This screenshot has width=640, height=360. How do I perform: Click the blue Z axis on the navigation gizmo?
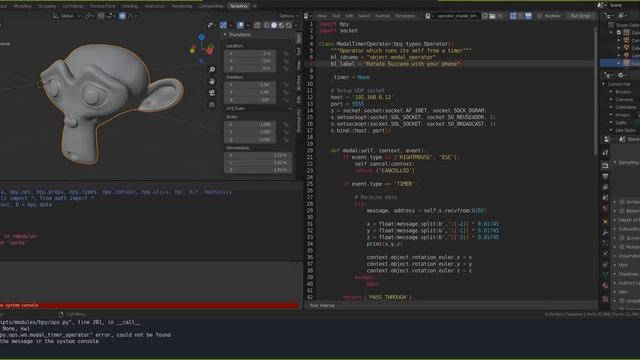coord(202,37)
